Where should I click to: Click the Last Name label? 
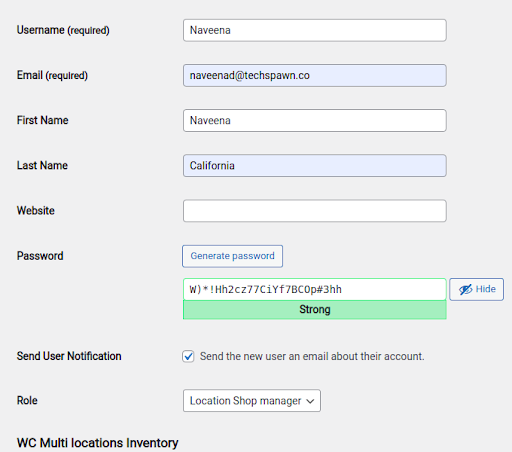pos(42,166)
